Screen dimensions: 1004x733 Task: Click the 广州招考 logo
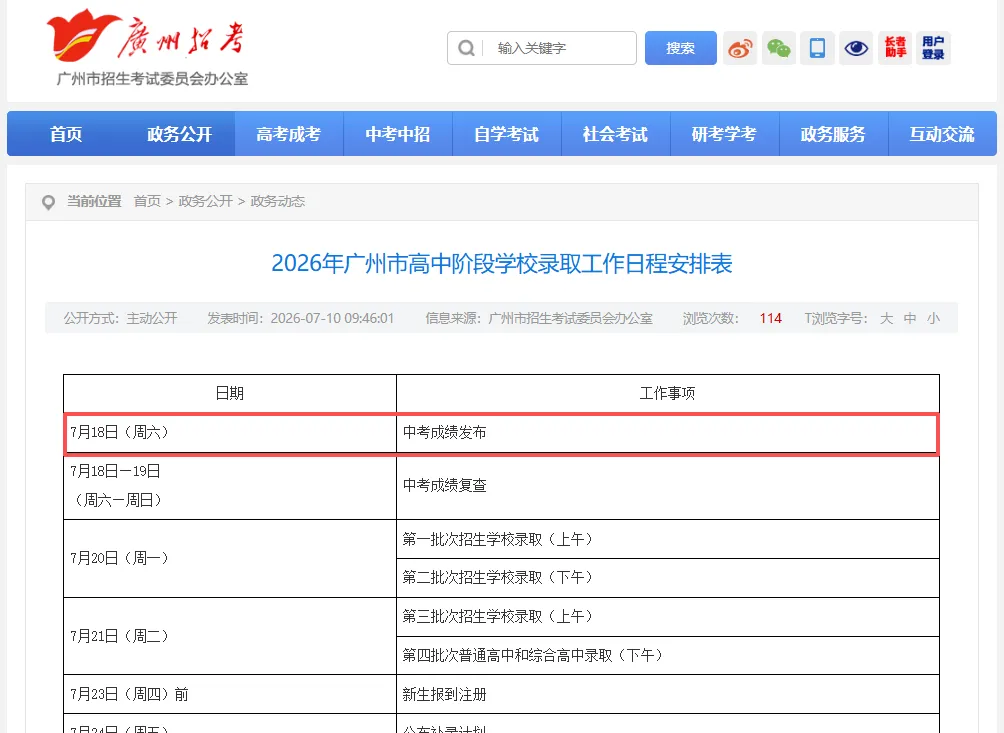(x=147, y=47)
